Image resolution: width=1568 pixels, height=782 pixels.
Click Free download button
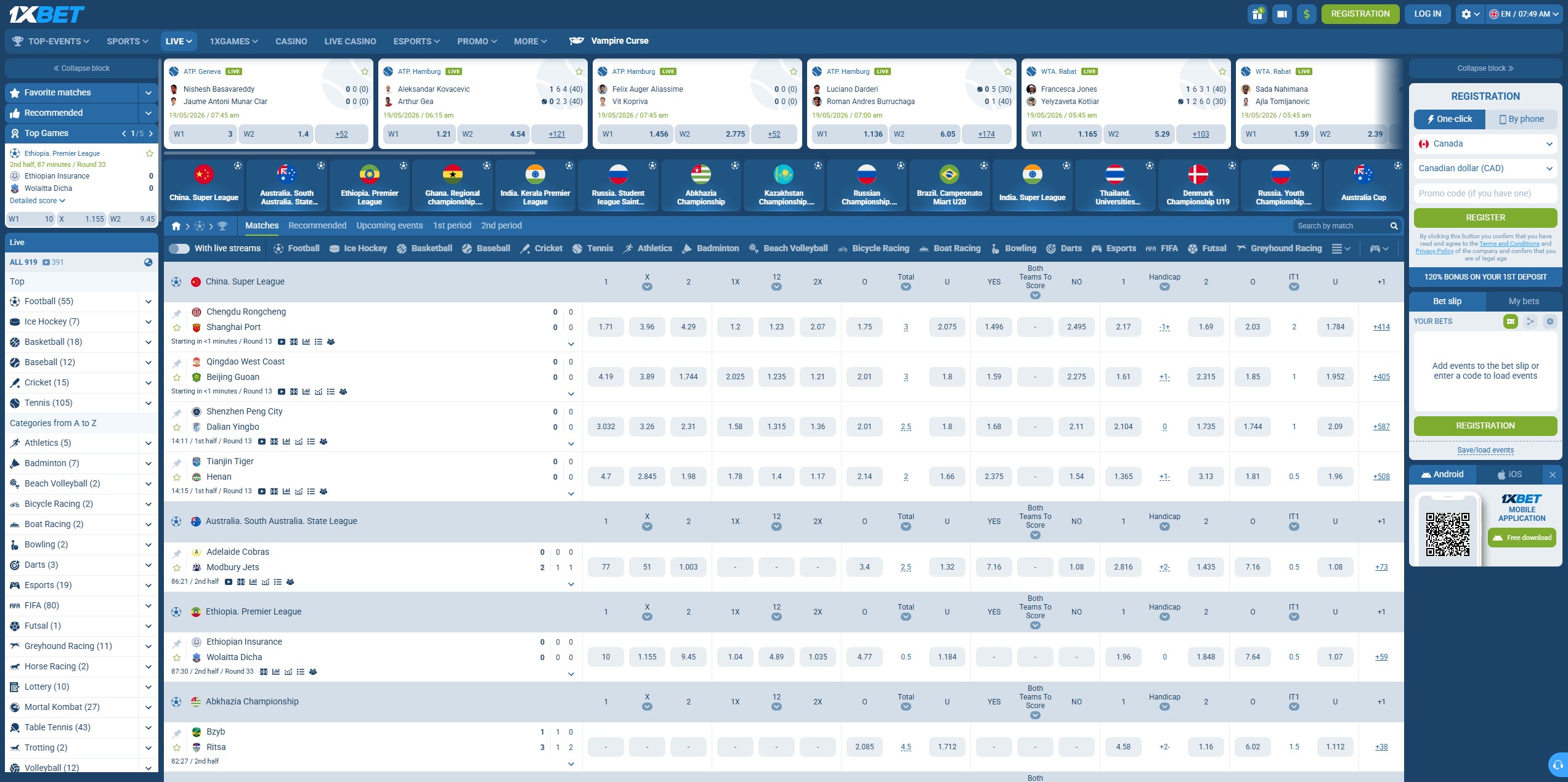pyautogui.click(x=1522, y=538)
